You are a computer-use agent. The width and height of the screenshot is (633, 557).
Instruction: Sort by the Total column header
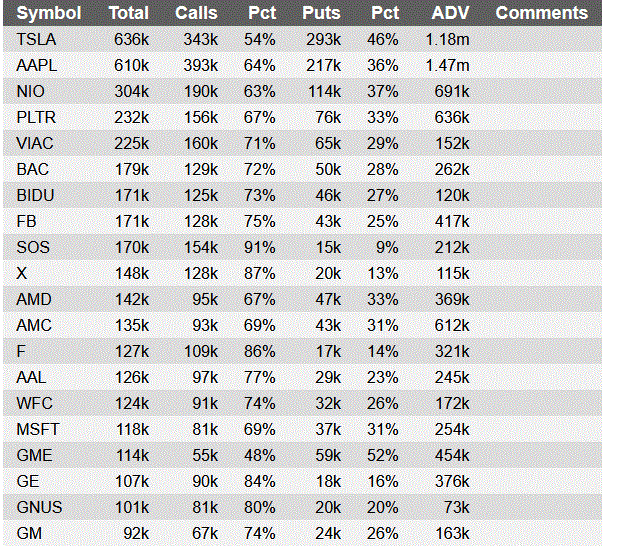(x=129, y=13)
